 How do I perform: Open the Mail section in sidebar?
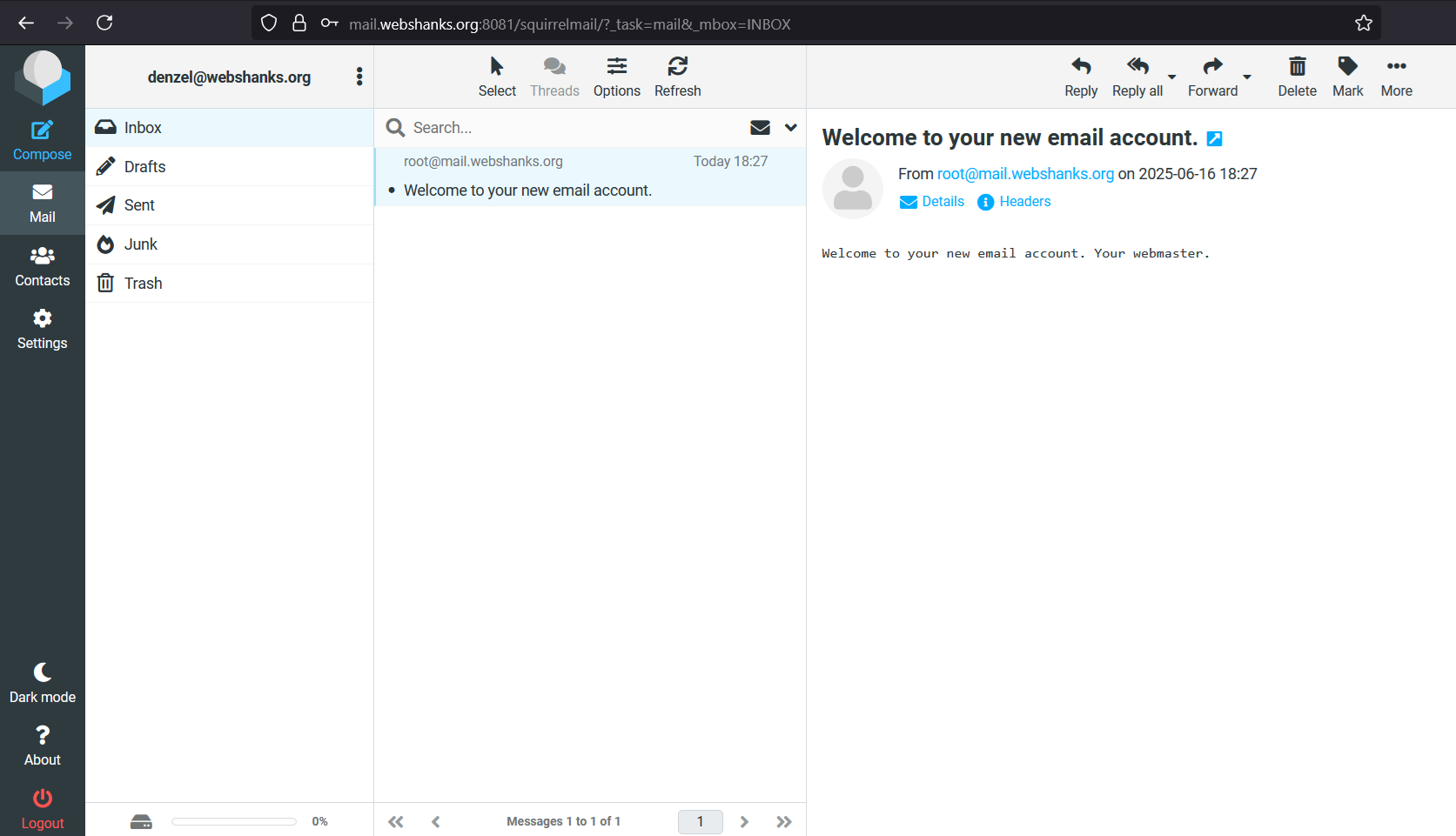click(42, 204)
